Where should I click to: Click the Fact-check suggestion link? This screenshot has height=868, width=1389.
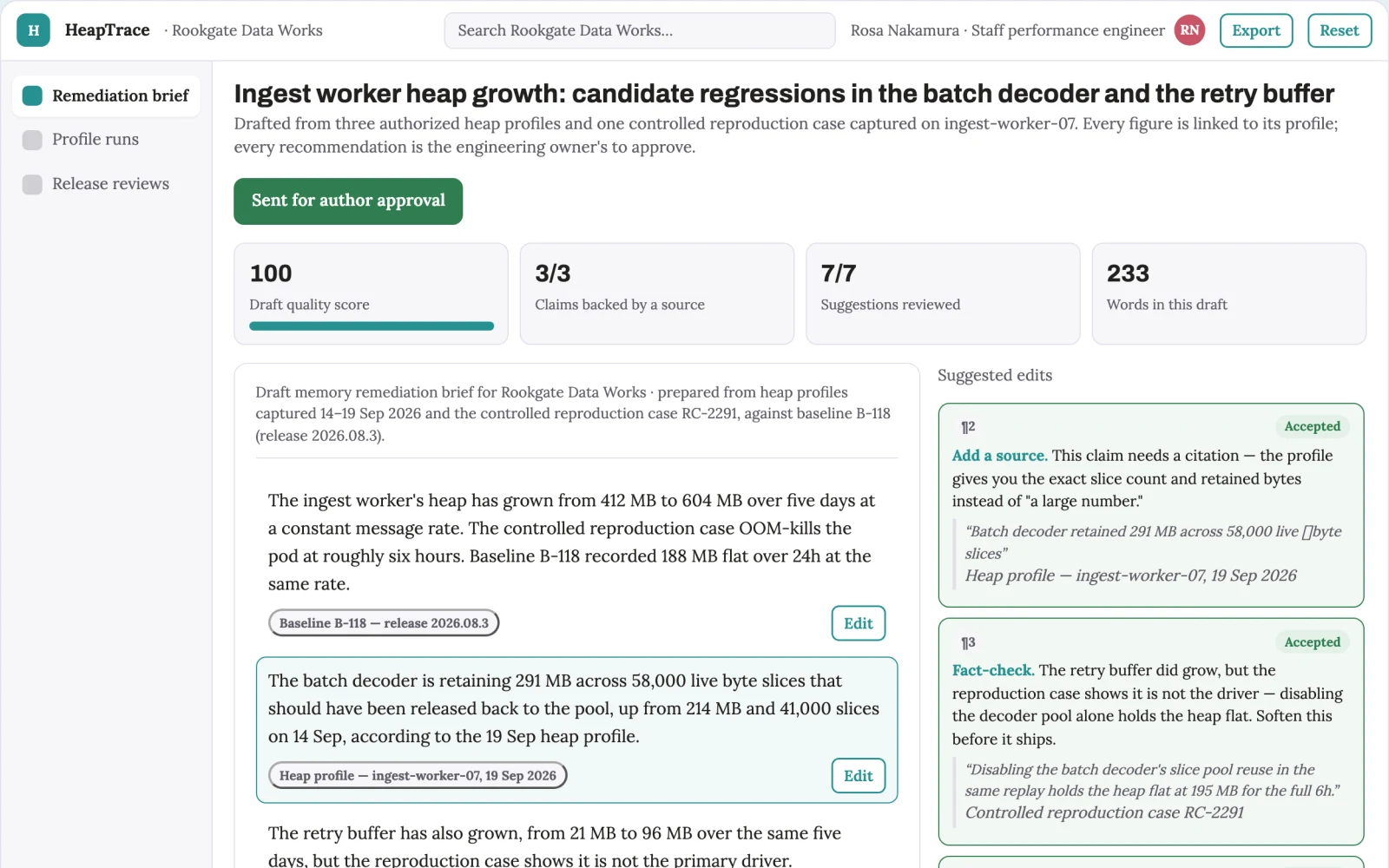[x=993, y=671]
